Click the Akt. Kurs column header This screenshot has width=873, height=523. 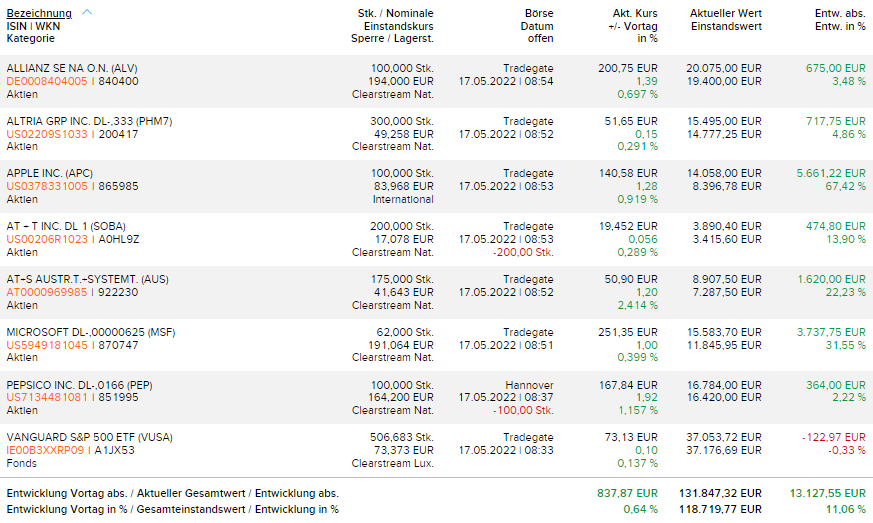coord(635,13)
